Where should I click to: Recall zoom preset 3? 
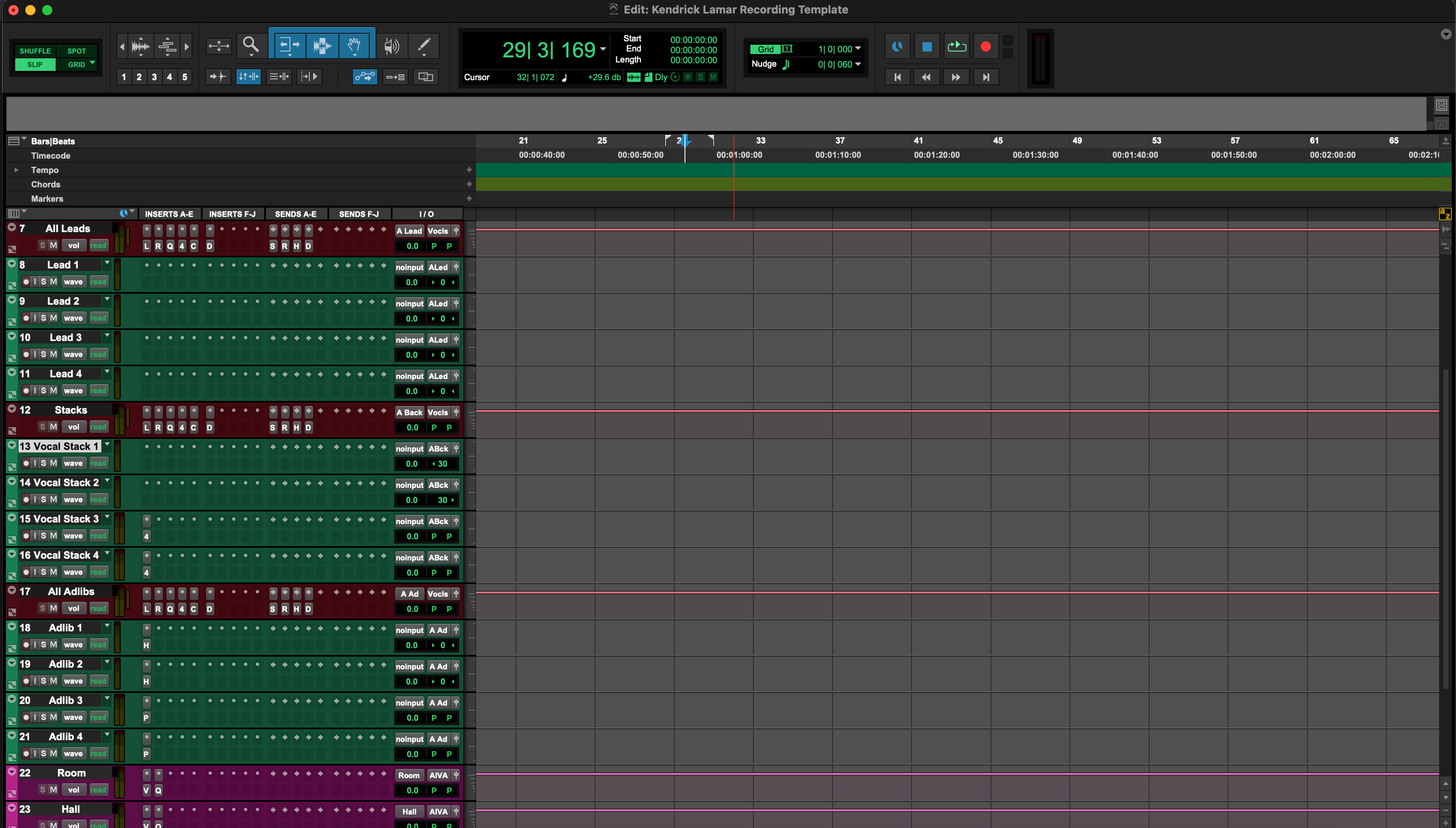point(154,76)
